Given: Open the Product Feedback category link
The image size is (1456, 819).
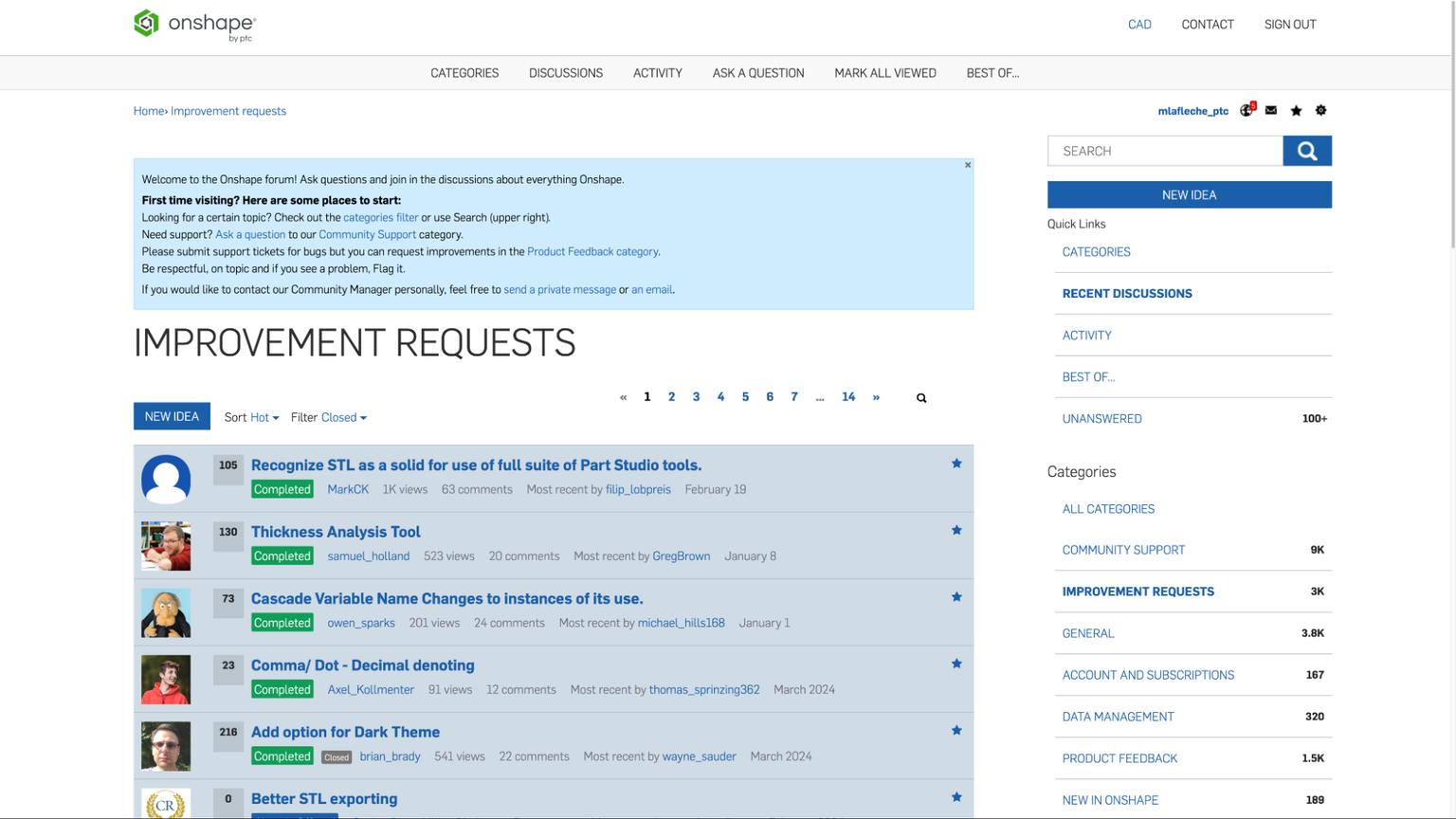Looking at the screenshot, I should click(591, 251).
